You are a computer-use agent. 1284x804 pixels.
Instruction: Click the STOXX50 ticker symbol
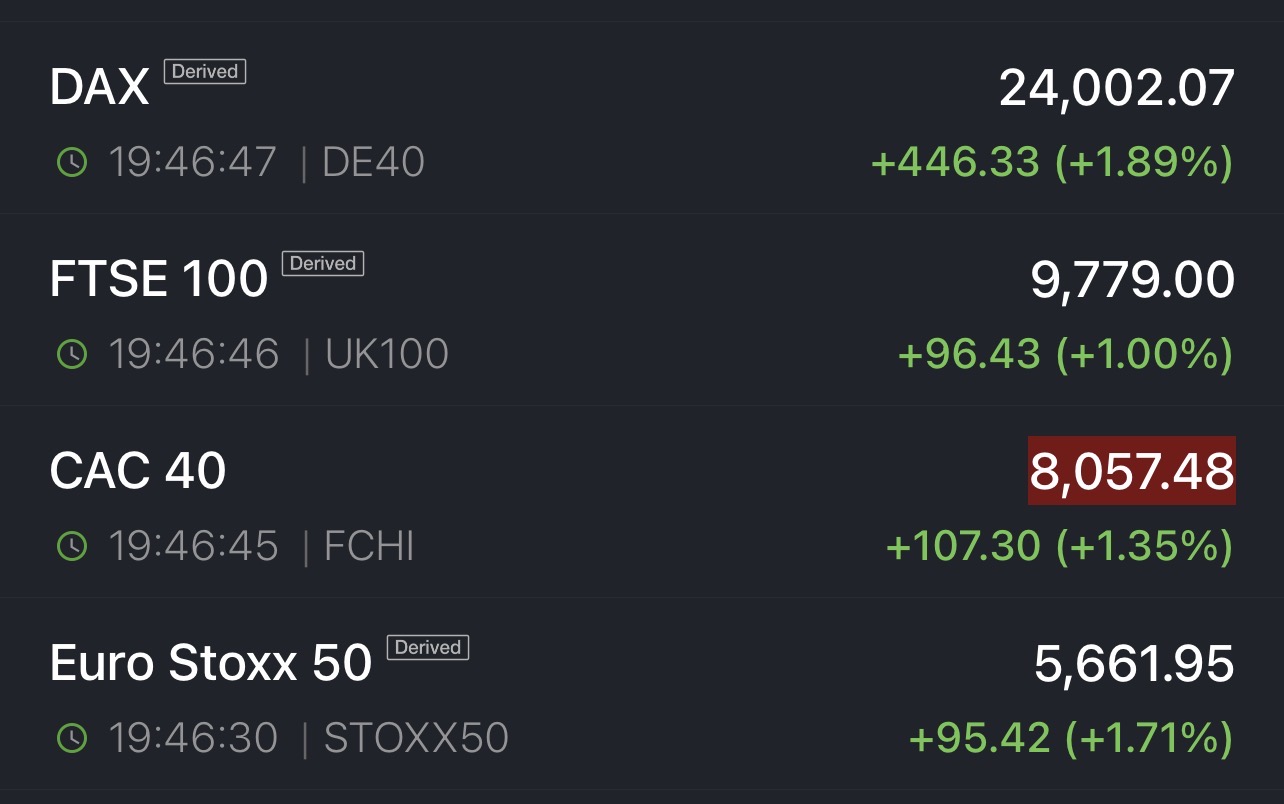click(x=416, y=738)
